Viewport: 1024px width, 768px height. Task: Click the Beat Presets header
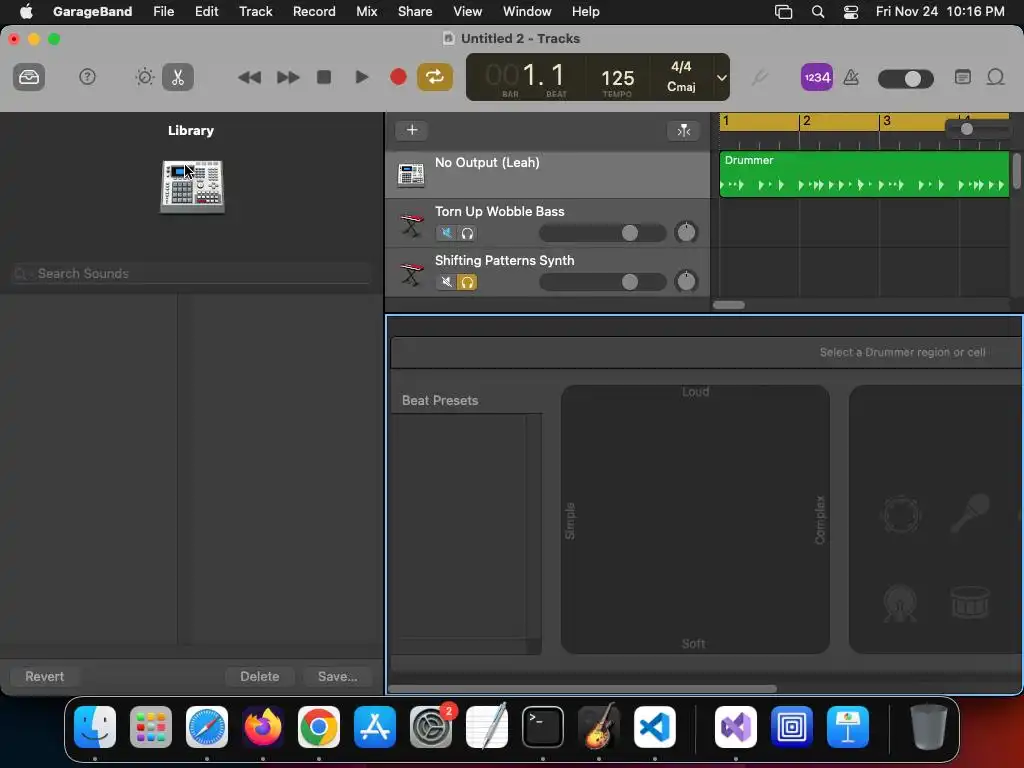tap(440, 400)
